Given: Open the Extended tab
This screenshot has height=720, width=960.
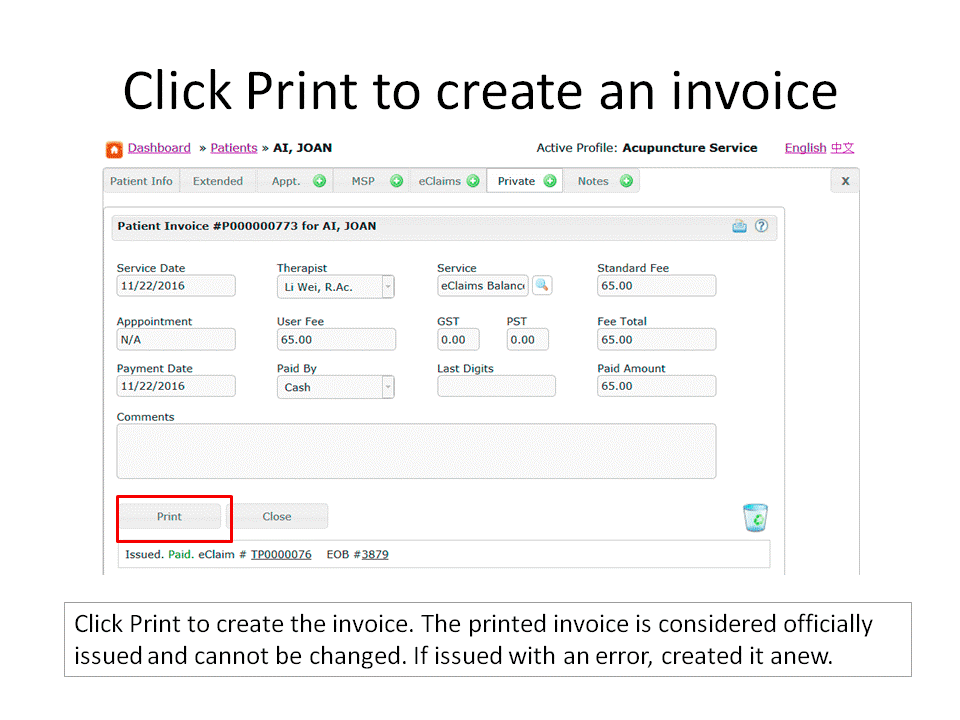Looking at the screenshot, I should pos(218,181).
